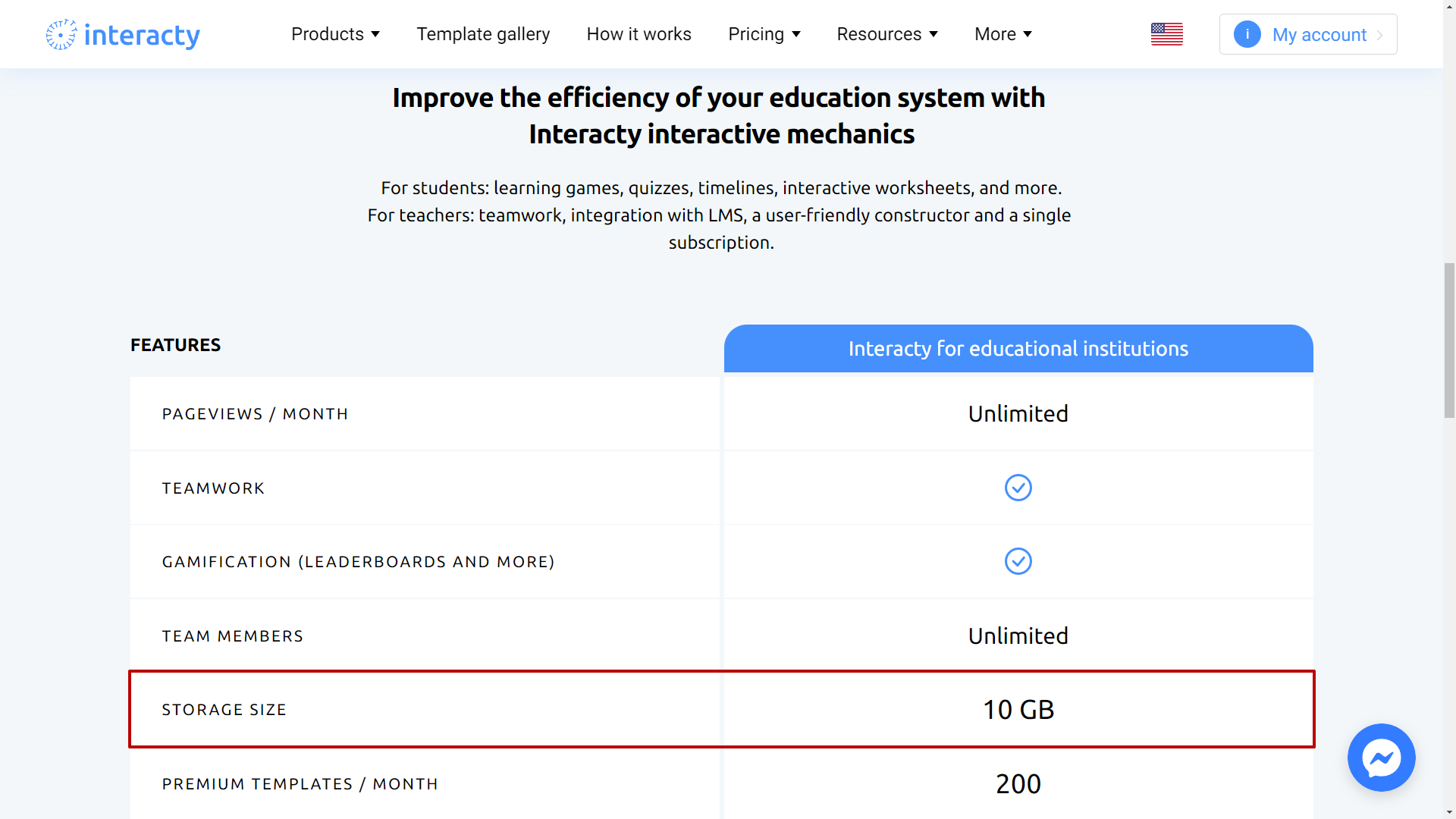Open the Pricing dropdown
Screen dimensions: 1456x819
coord(764,34)
